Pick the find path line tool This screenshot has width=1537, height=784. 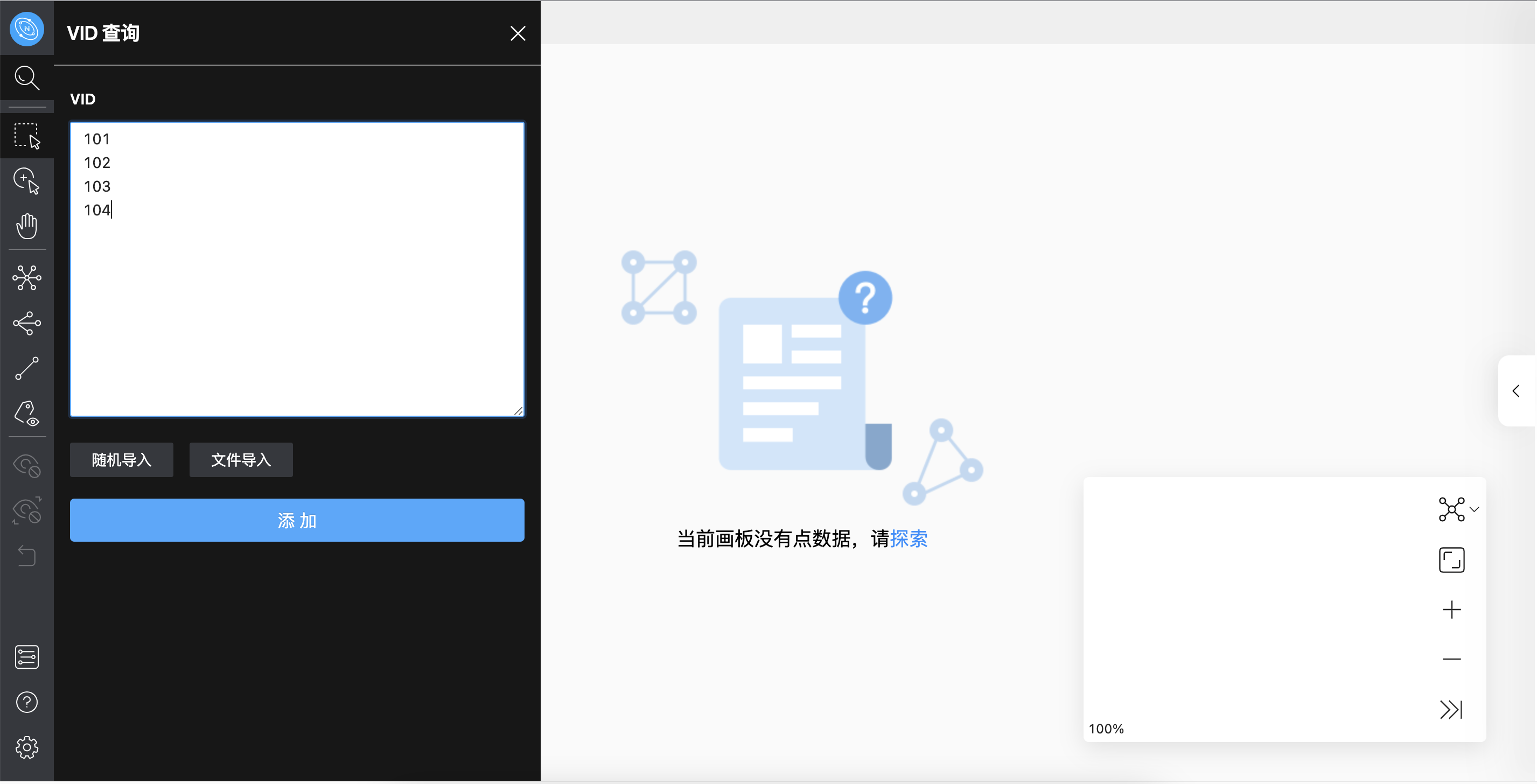pyautogui.click(x=27, y=368)
